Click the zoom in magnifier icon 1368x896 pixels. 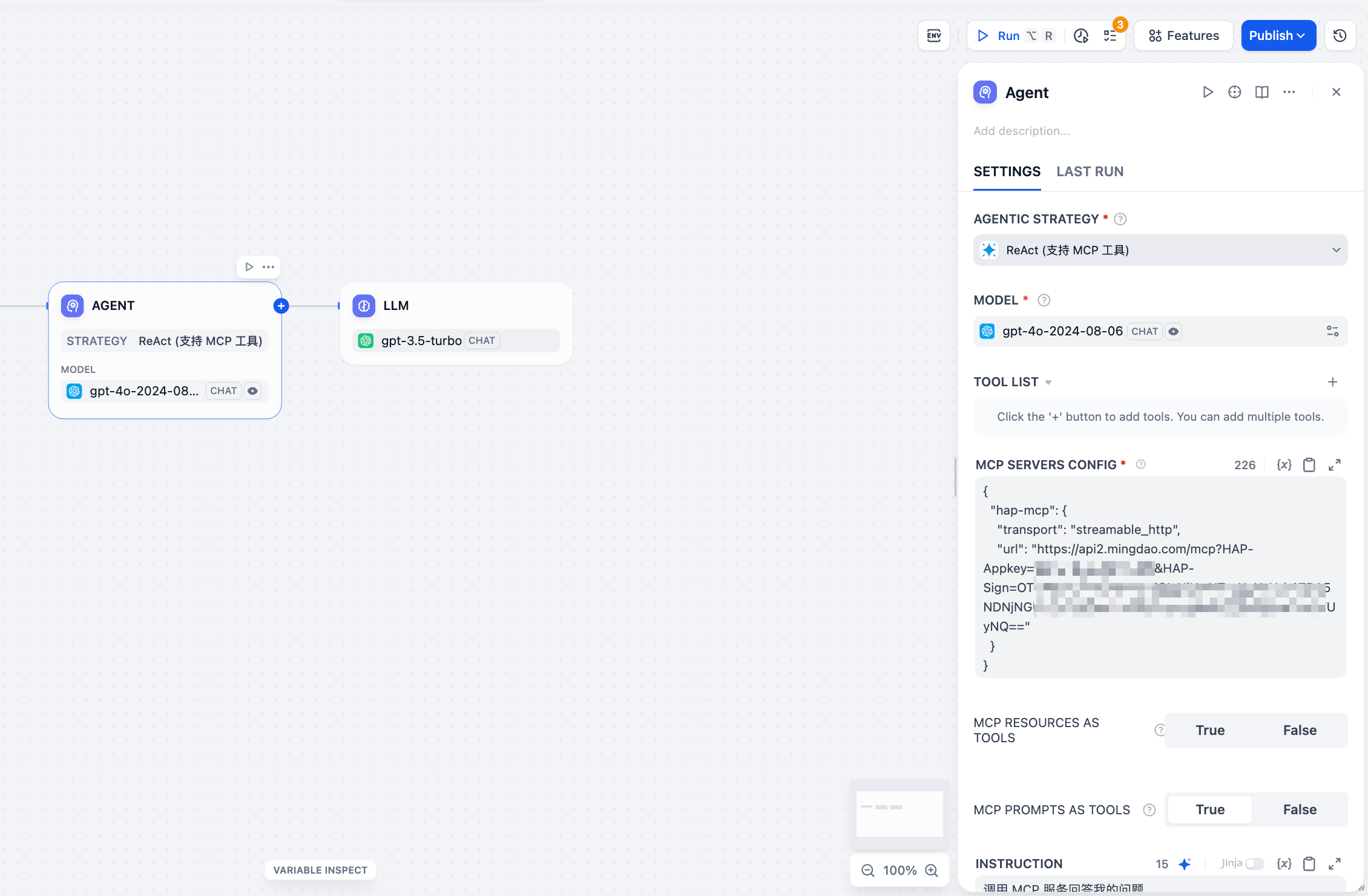pos(932,871)
